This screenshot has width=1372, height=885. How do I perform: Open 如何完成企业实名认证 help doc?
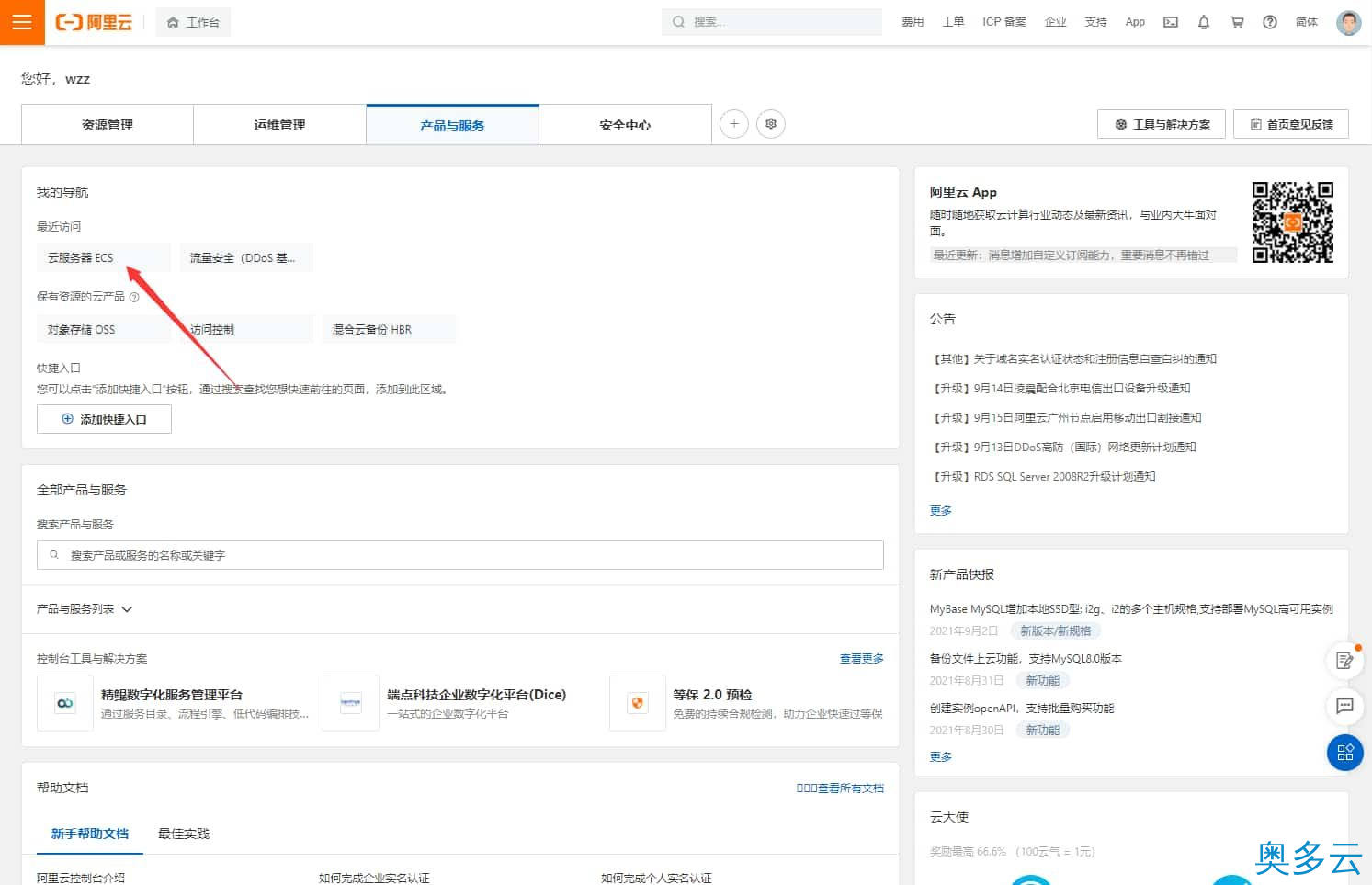(374, 879)
